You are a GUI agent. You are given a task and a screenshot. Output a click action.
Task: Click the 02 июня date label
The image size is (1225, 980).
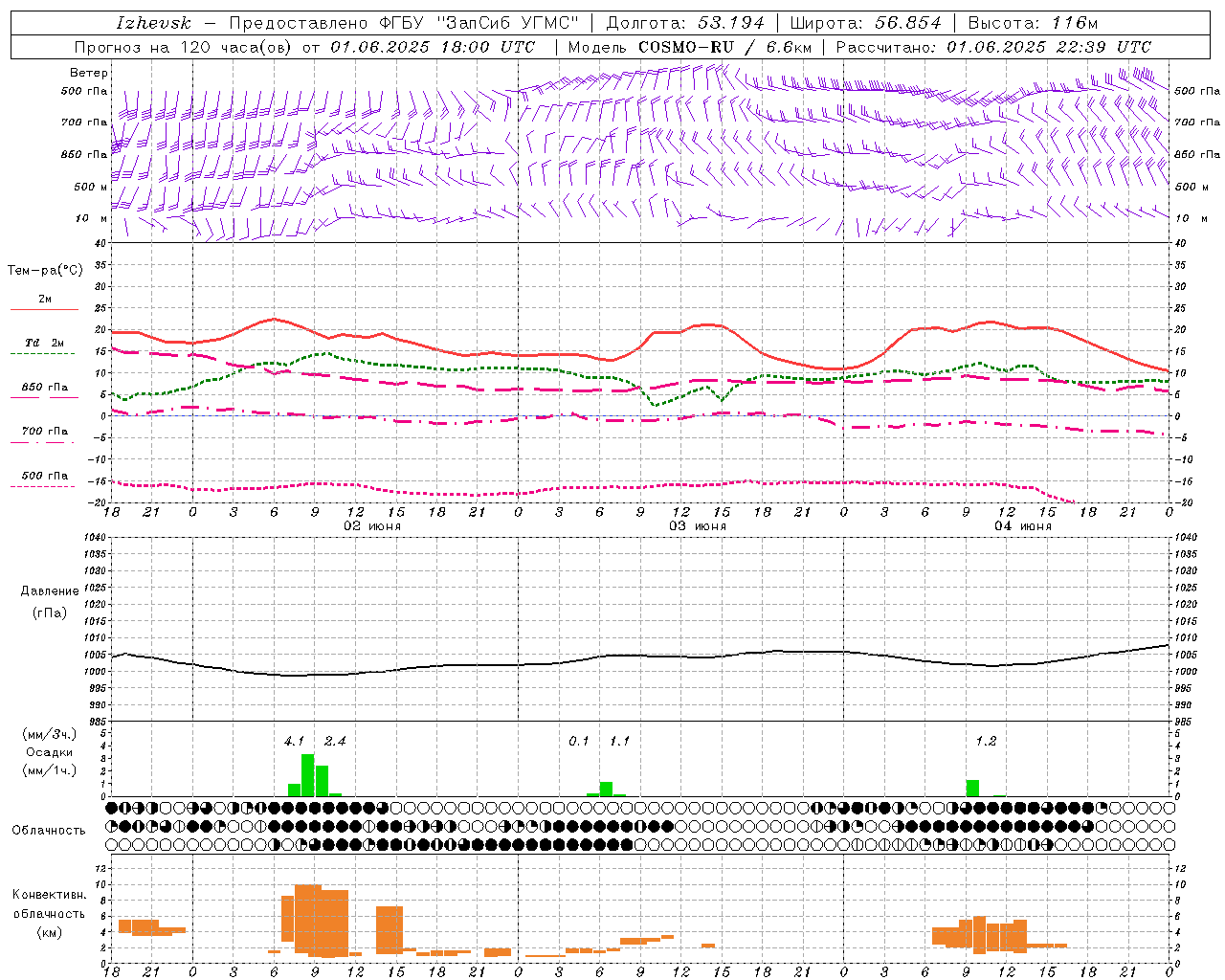coord(372,526)
